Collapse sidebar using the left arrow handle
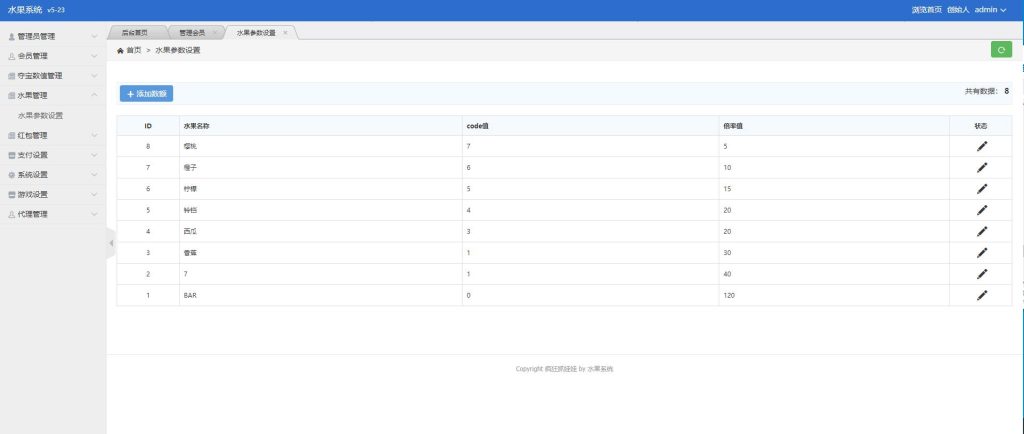 [x=111, y=243]
